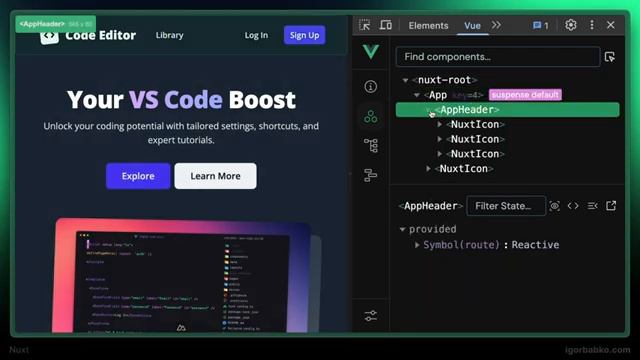Click the inspect element picker icon

tap(364, 25)
